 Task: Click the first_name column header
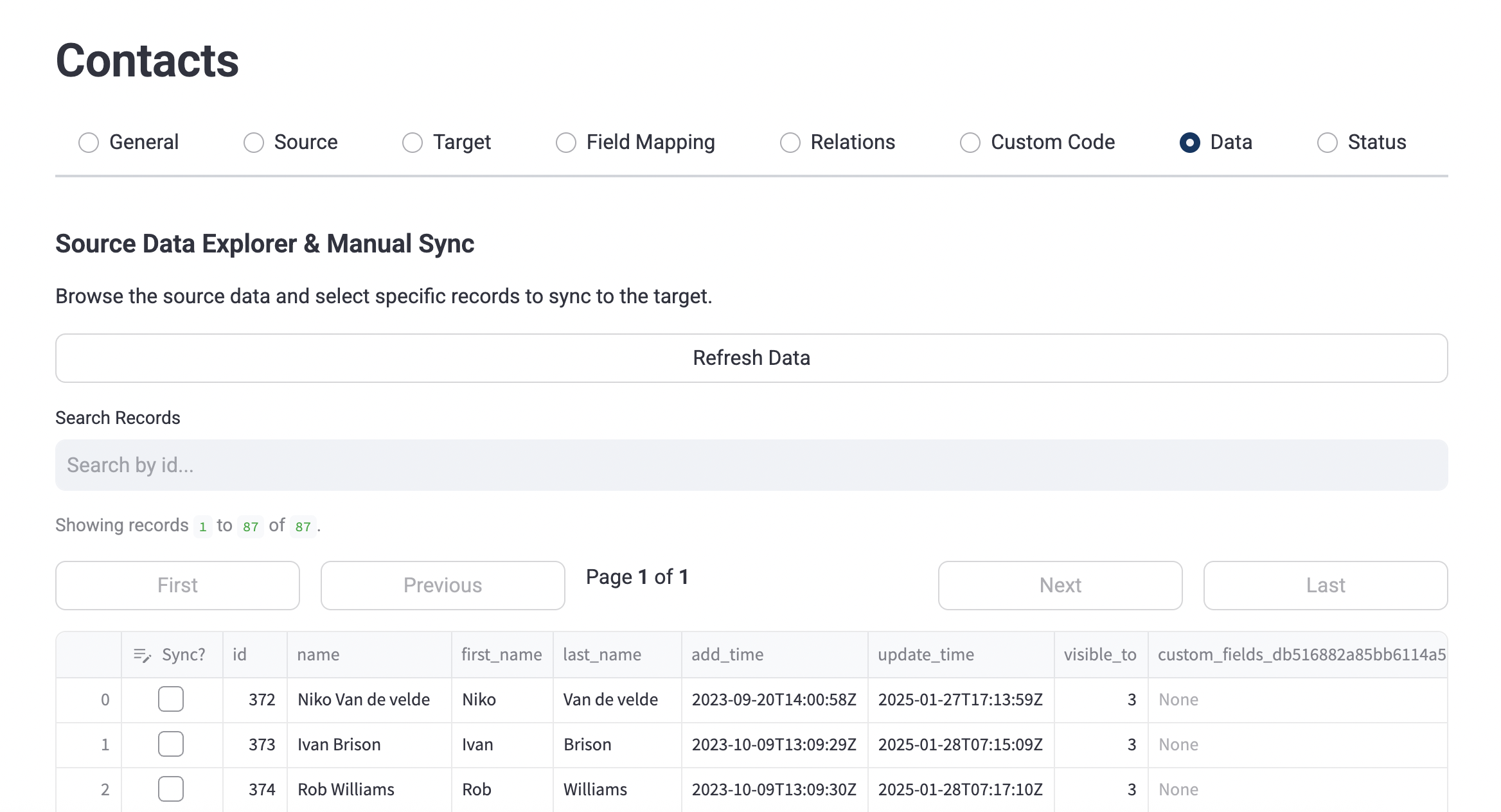click(502, 655)
